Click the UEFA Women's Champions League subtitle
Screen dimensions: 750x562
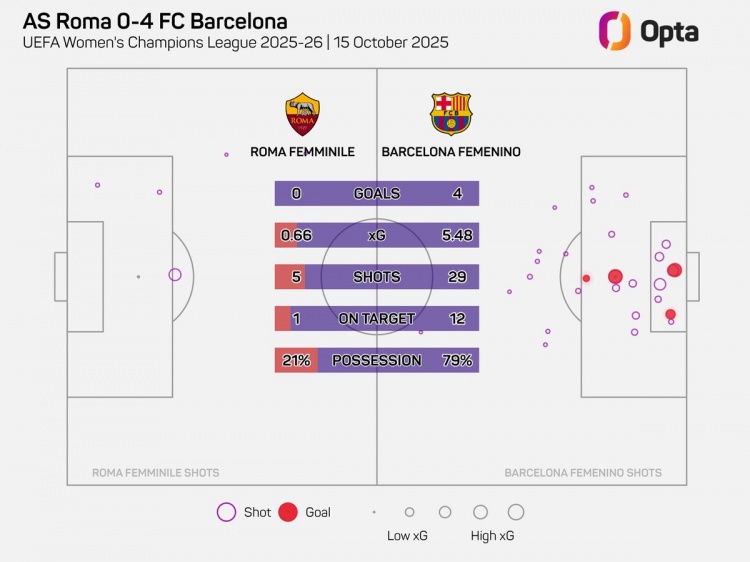coord(235,43)
